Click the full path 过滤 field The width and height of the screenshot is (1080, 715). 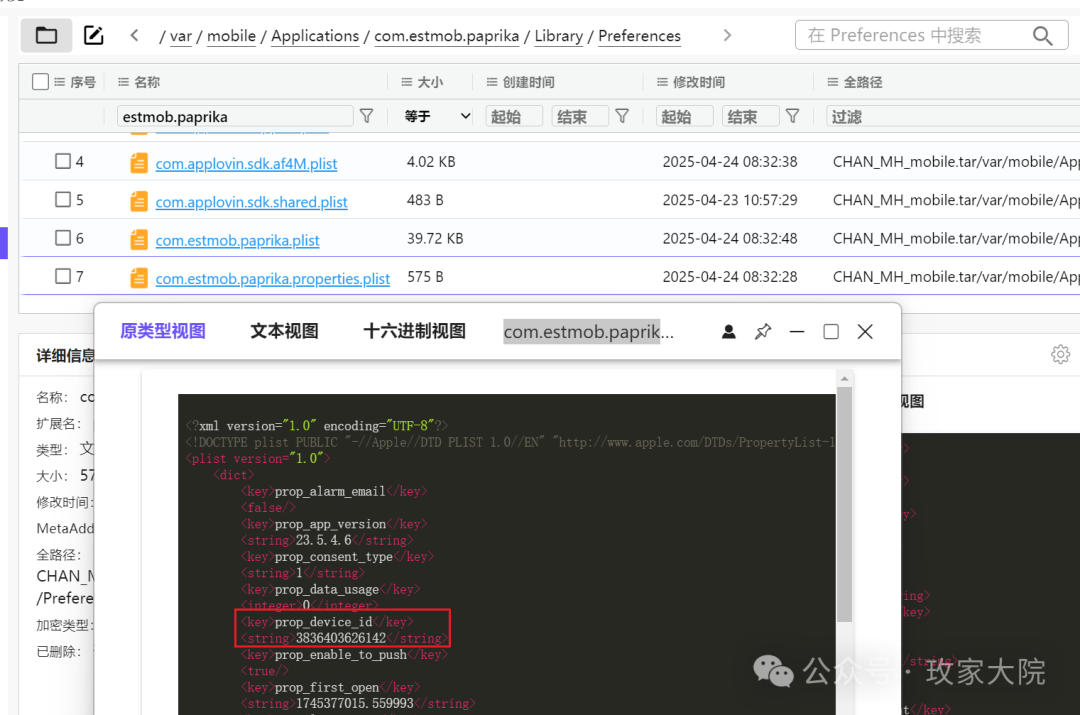pos(953,116)
